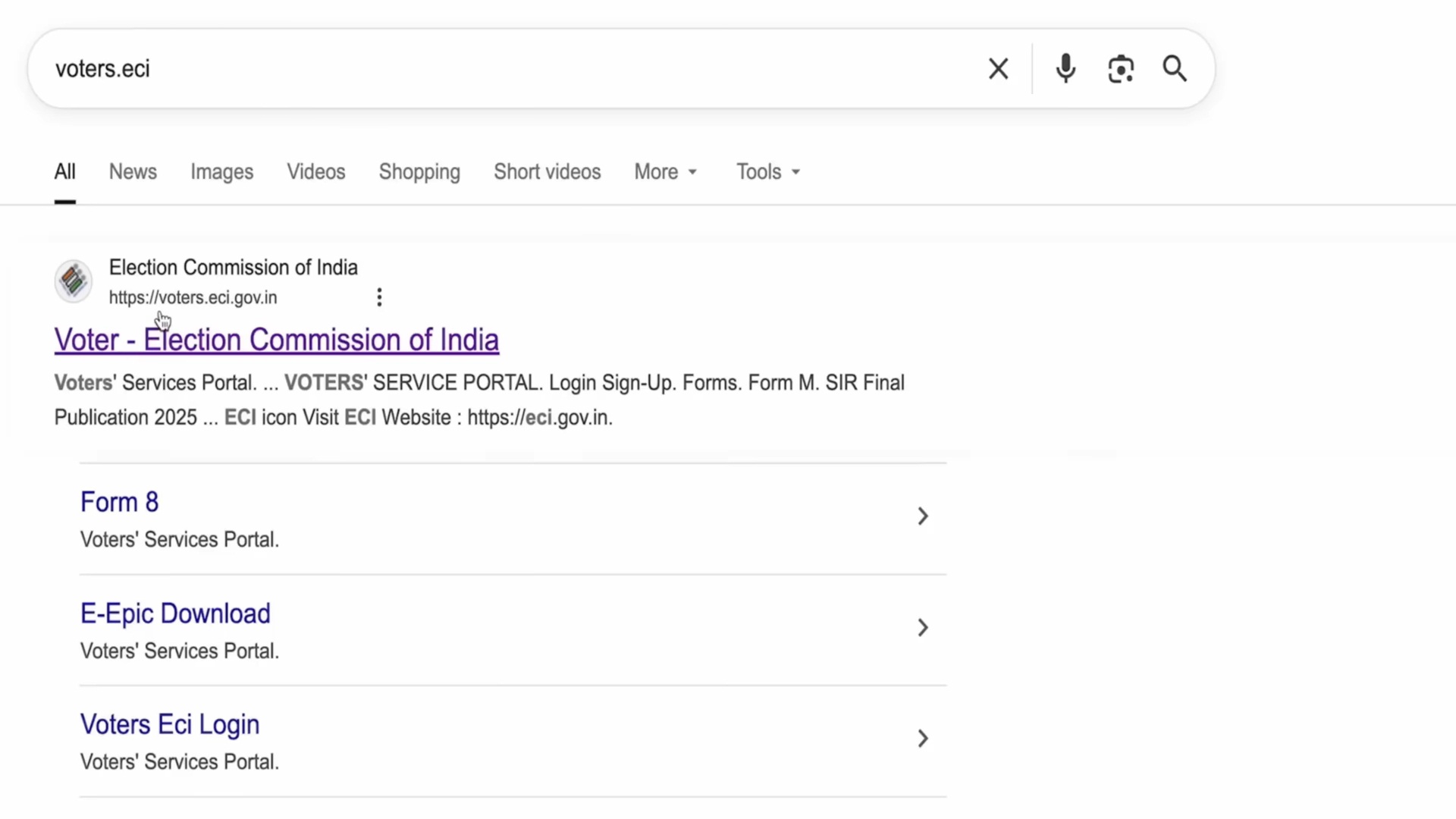Expand the Form 8 sitelink chevron
Image resolution: width=1456 pixels, height=819 pixels.
coord(922,516)
